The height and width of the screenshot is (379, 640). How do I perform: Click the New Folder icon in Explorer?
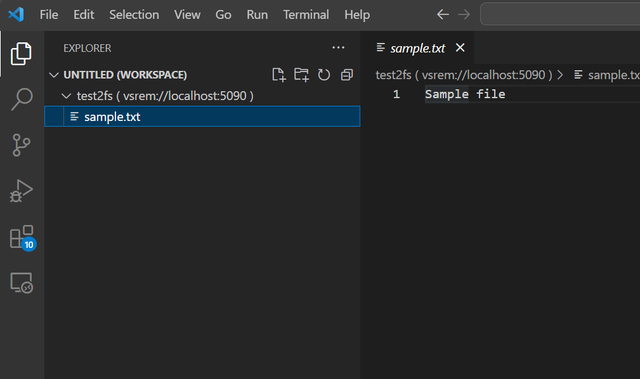click(302, 75)
